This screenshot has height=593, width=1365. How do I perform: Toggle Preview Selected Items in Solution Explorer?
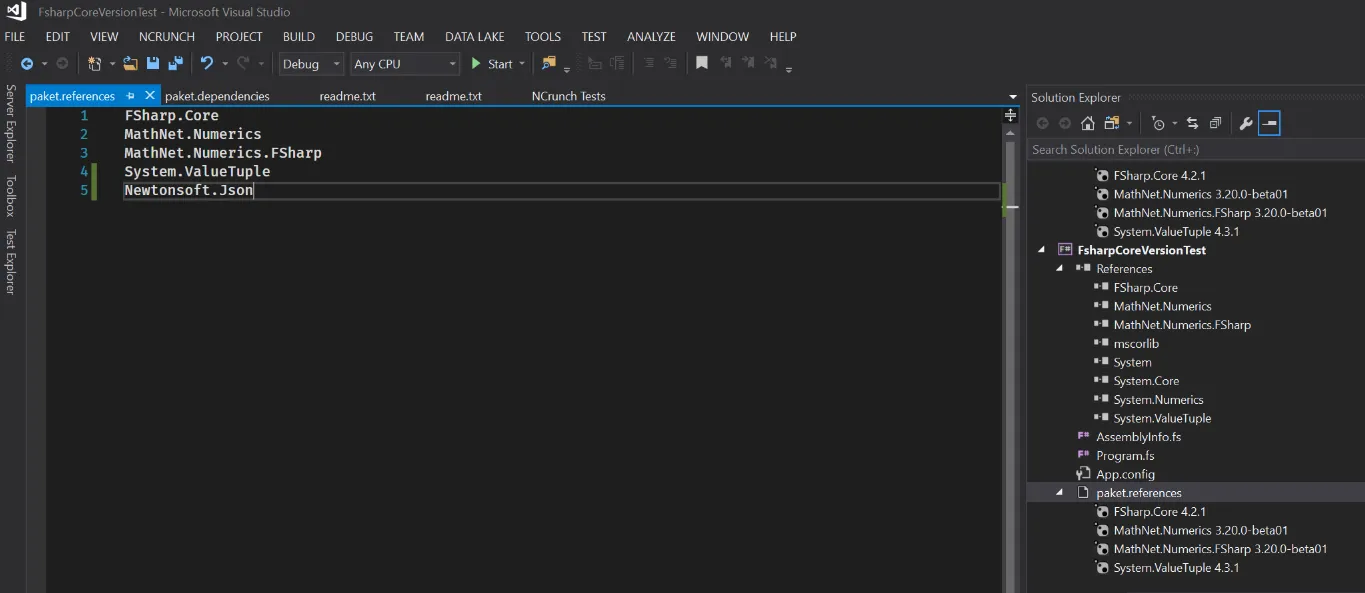(x=1269, y=124)
